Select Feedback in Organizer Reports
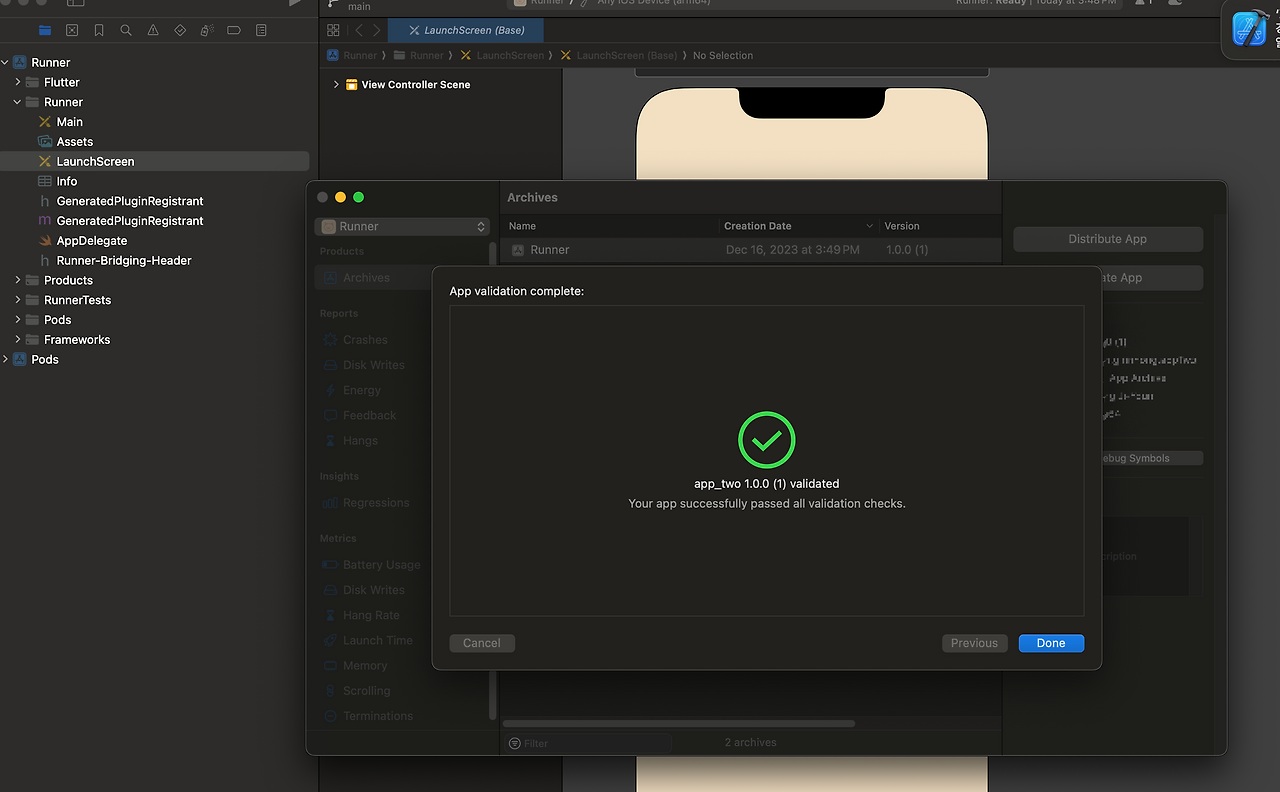The height and width of the screenshot is (792, 1280). 369,415
